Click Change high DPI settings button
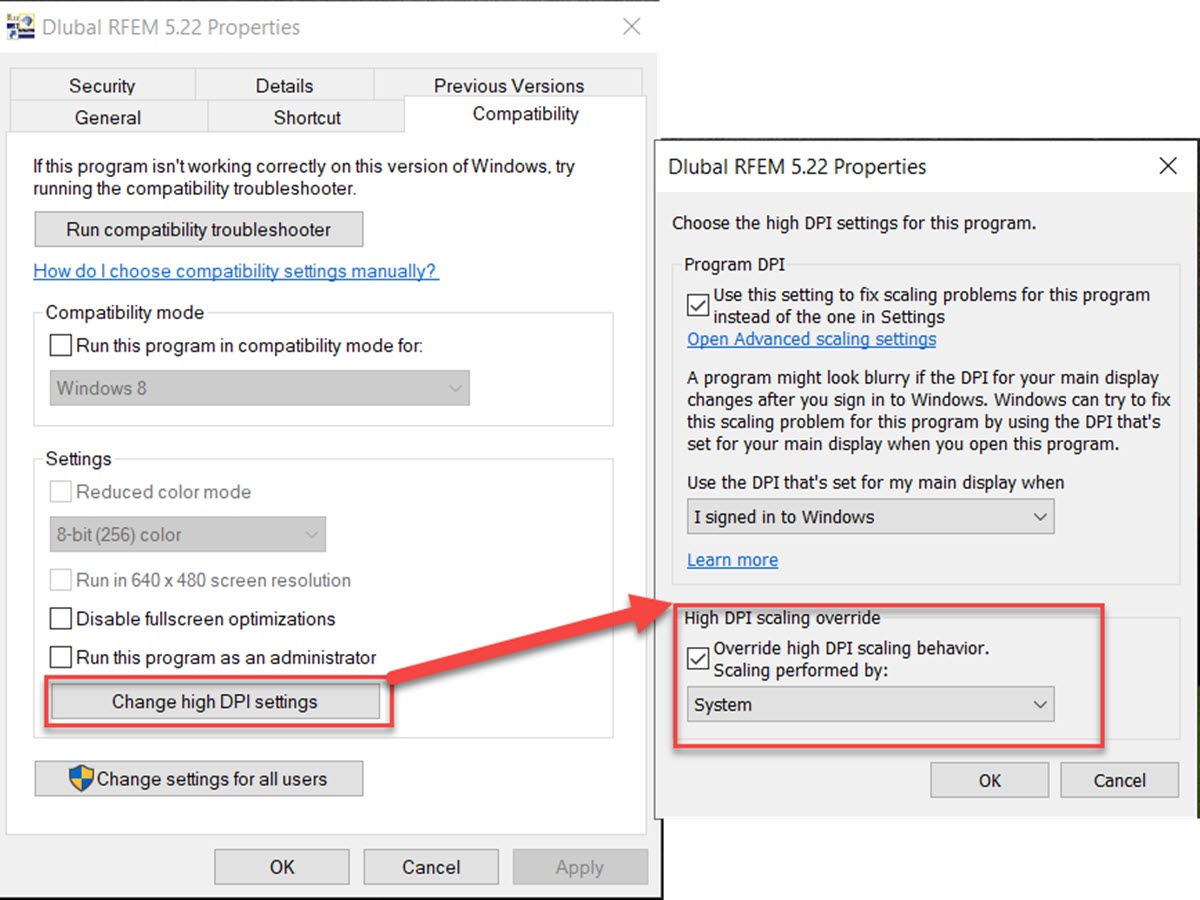Image resolution: width=1200 pixels, height=900 pixels. point(215,702)
